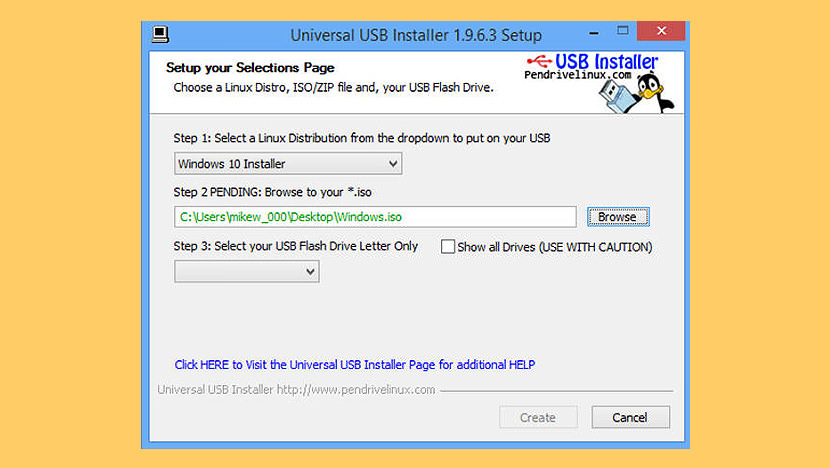Enable the Show all Drives checkbox
The image size is (830, 468).
[x=448, y=247]
